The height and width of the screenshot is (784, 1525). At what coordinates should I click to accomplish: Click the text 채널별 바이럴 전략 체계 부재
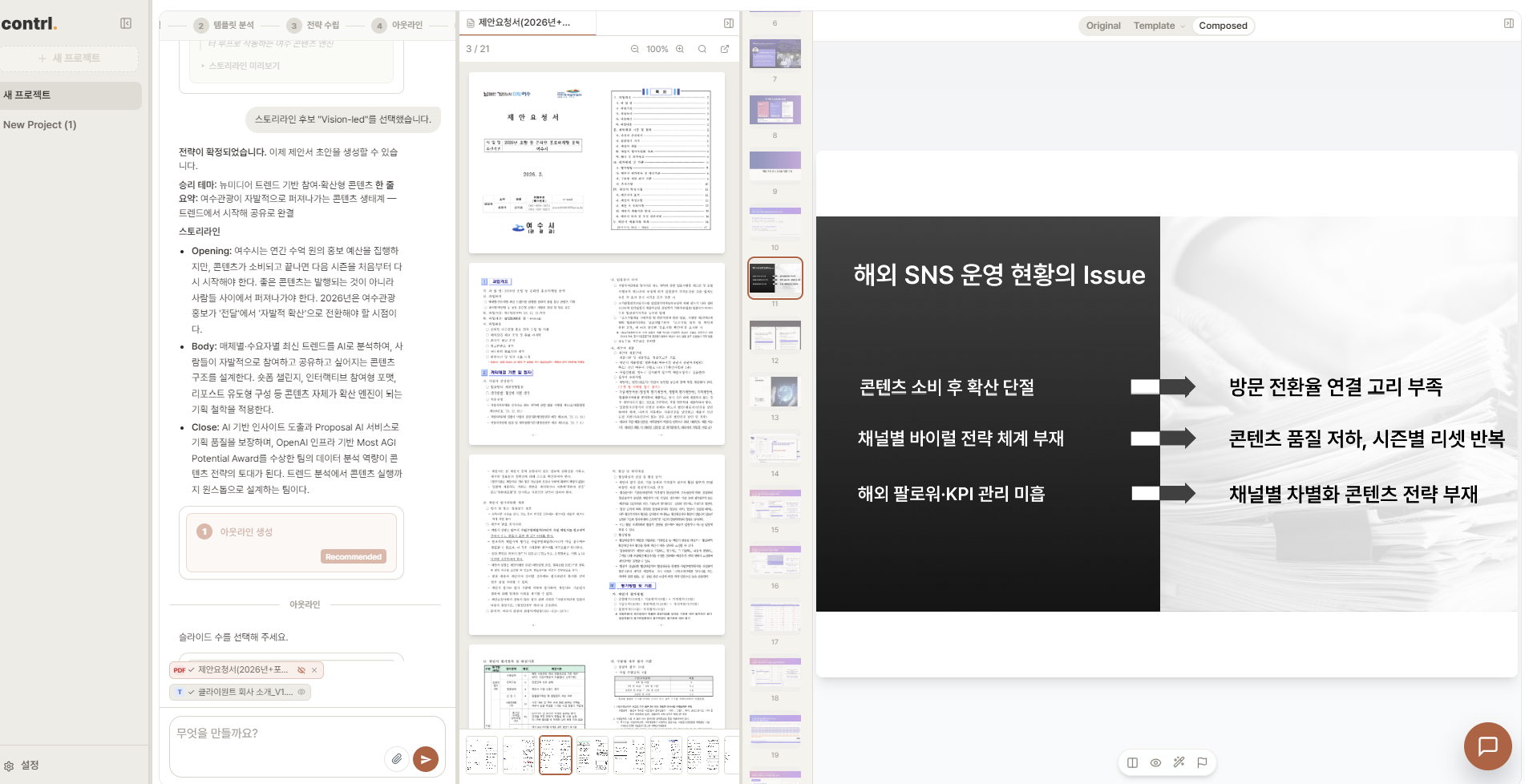pos(961,438)
